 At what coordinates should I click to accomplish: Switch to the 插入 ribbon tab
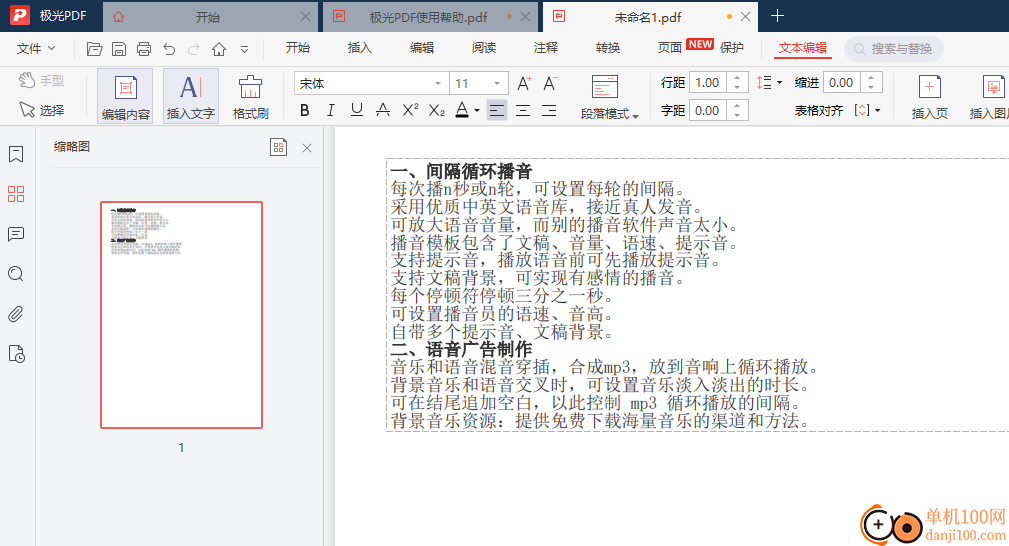point(359,48)
